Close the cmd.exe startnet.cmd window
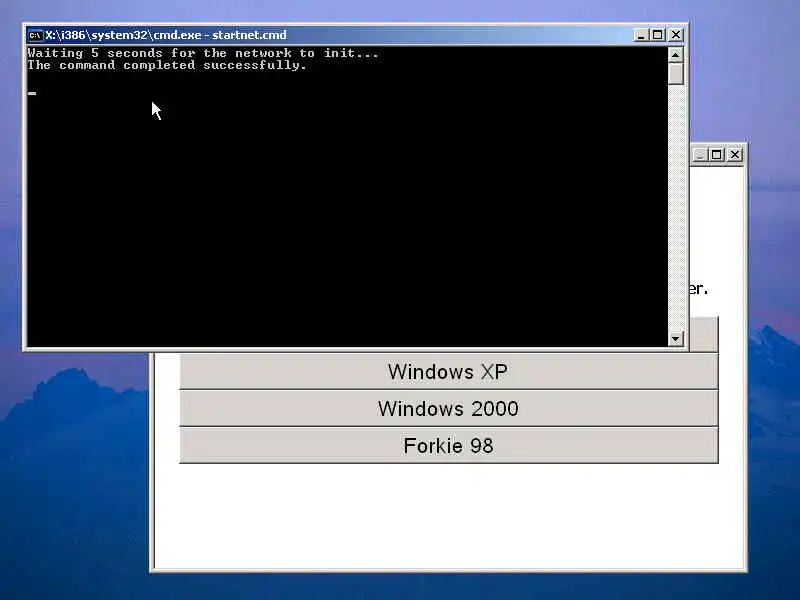 676,35
